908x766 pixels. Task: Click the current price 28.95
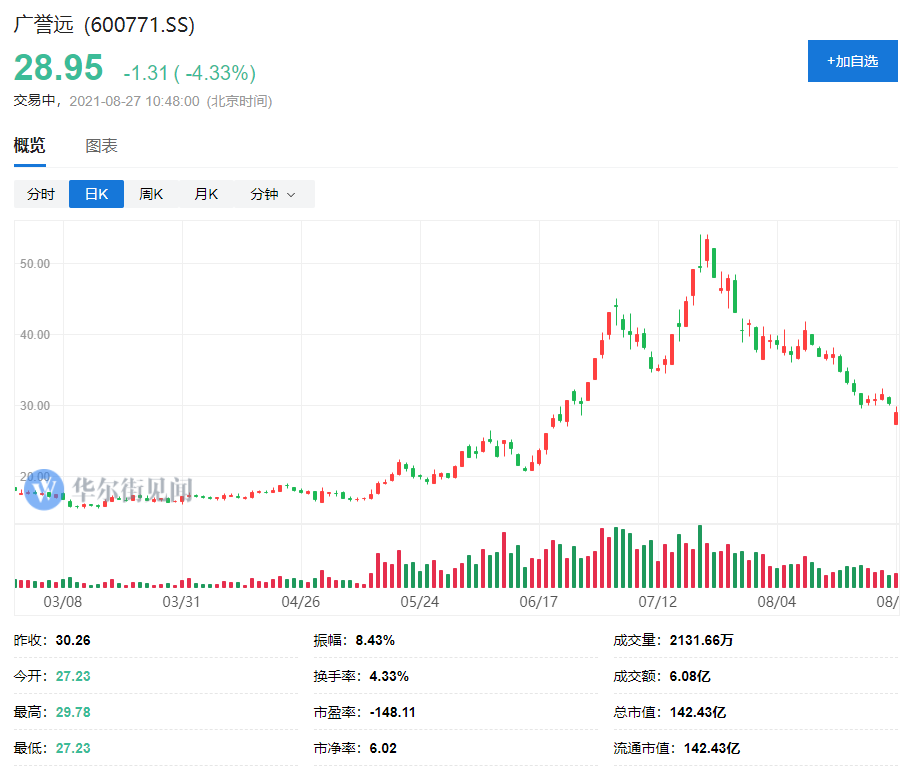[x=58, y=68]
